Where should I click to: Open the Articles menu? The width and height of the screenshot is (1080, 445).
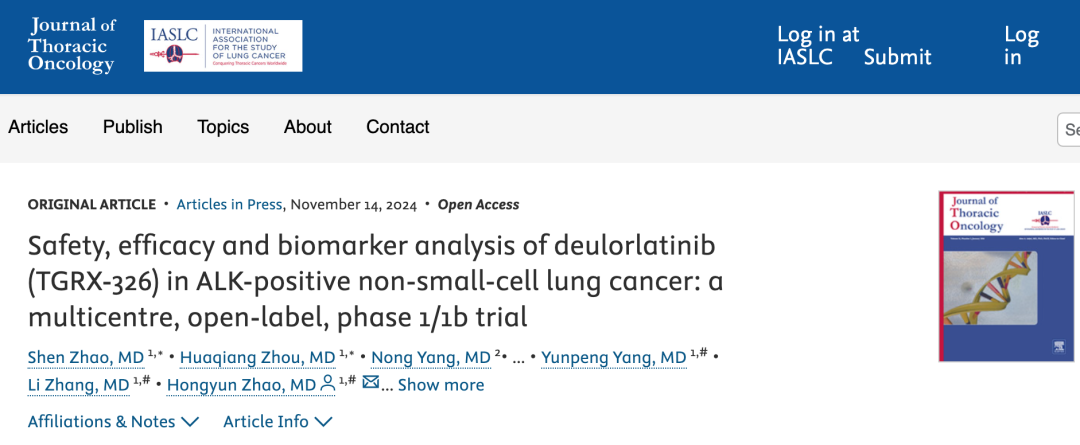[38, 127]
